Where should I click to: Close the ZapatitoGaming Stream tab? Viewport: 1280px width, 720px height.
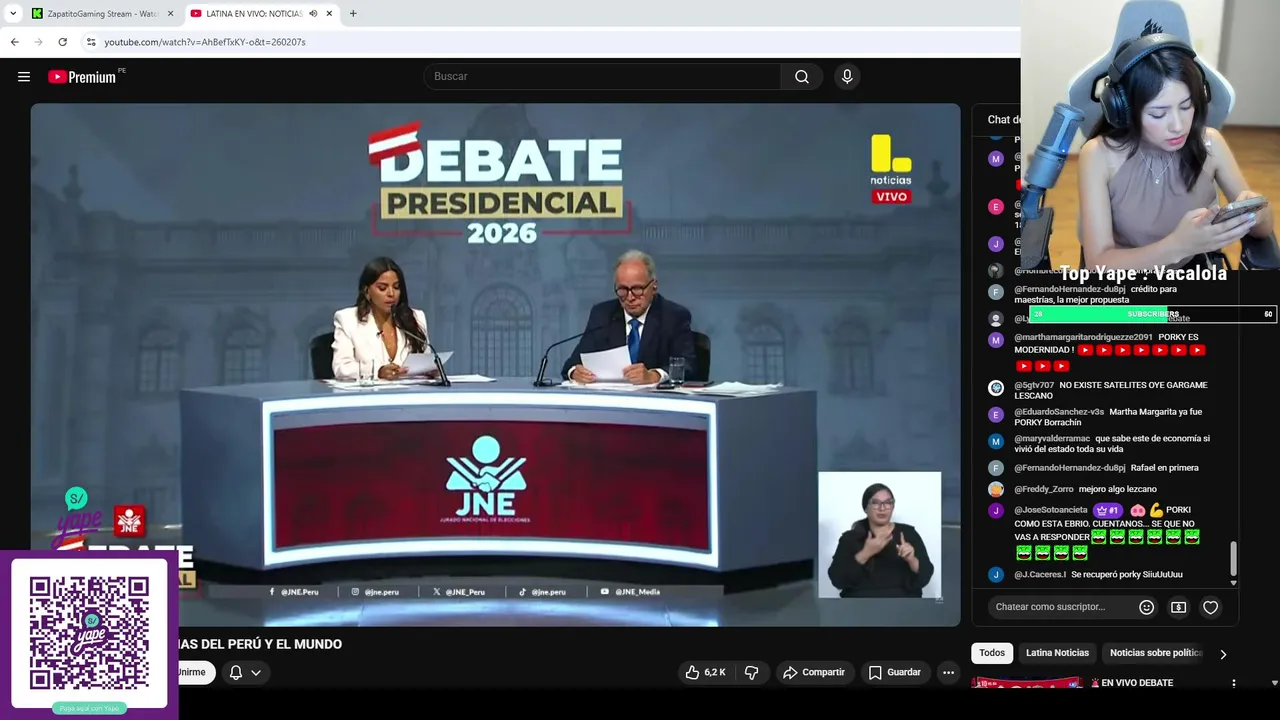click(x=170, y=14)
